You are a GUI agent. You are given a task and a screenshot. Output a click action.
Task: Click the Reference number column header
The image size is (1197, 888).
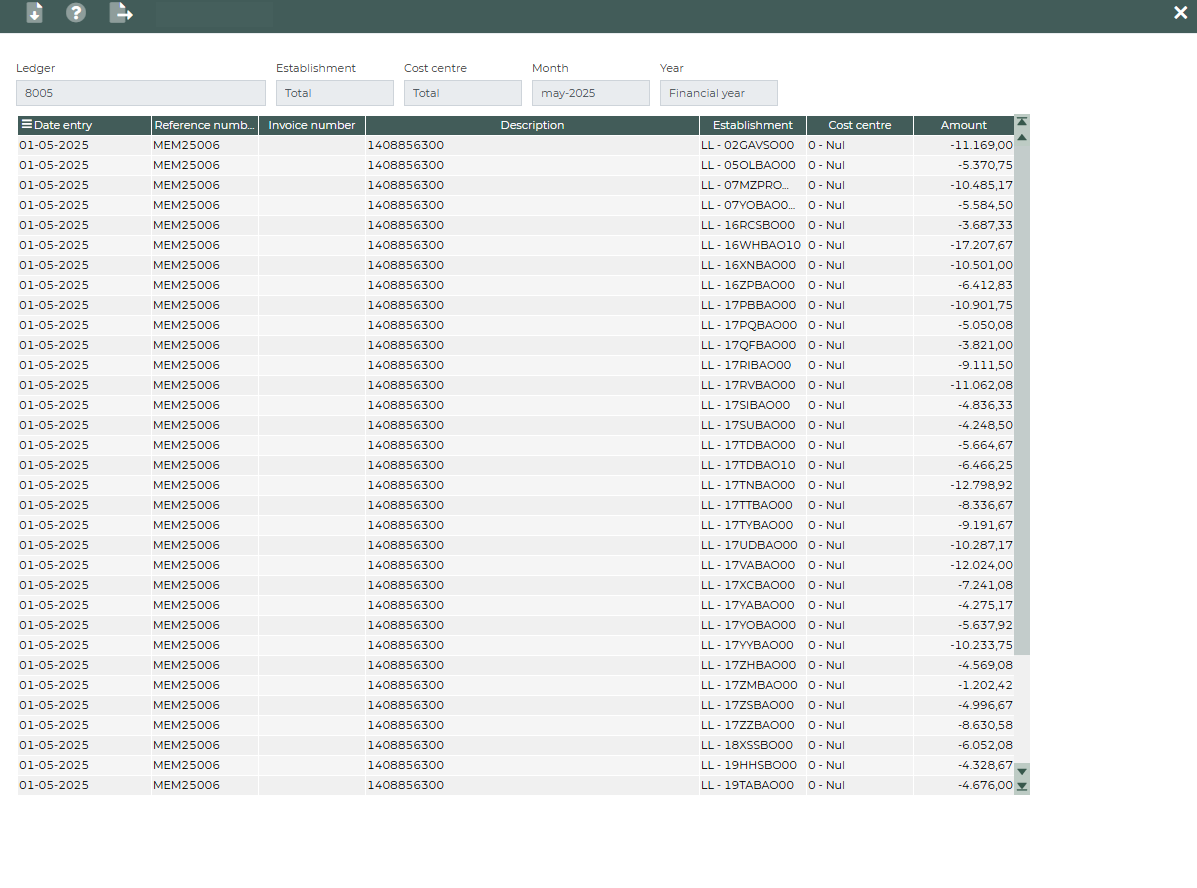204,125
